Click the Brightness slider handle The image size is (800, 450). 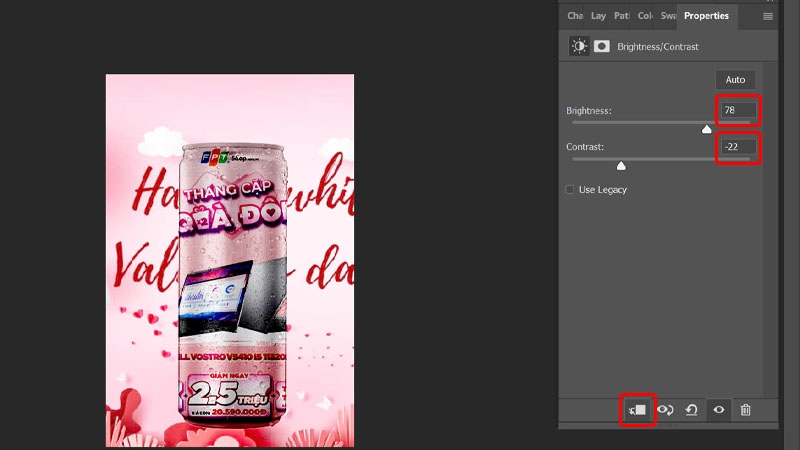(706, 130)
